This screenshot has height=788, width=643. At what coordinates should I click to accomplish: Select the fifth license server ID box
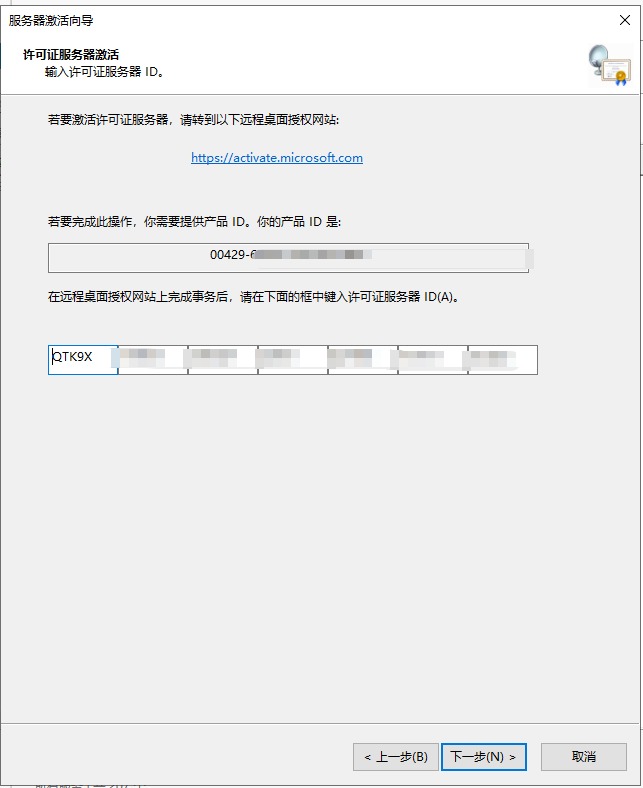[x=362, y=360]
